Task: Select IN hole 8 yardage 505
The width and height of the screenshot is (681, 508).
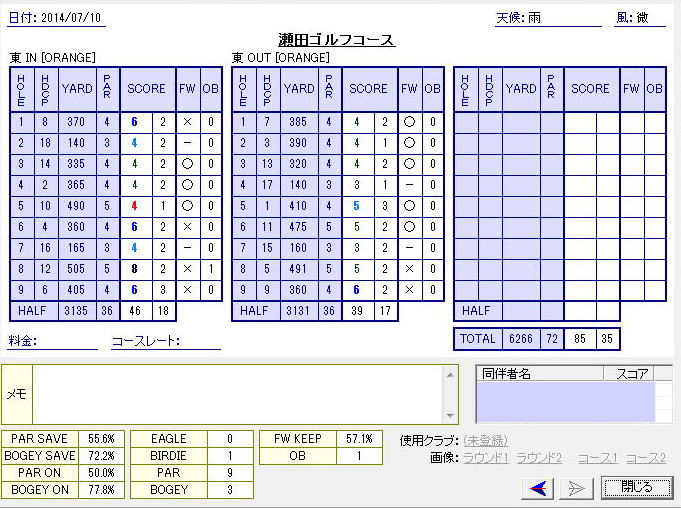Action: 77,269
